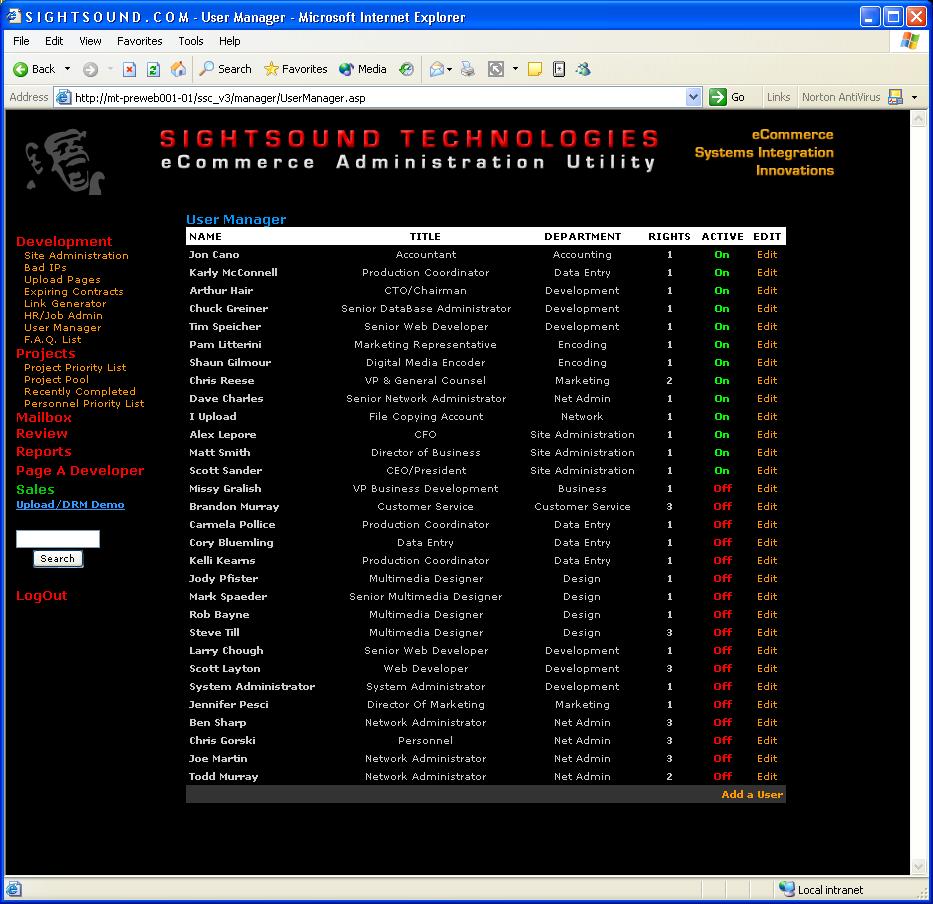Open the Personnel Priority List link
Image resolution: width=933 pixels, height=904 pixels.
tap(84, 403)
